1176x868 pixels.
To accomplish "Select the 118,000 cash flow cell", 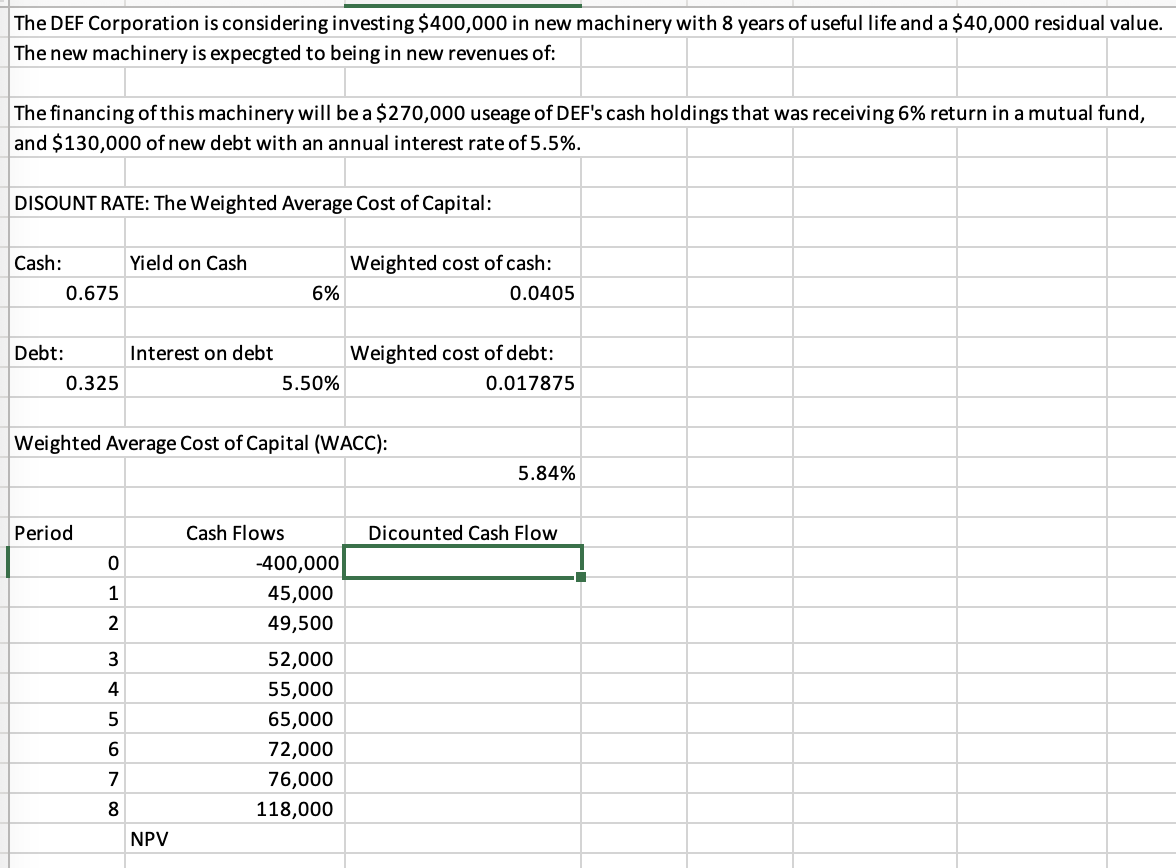I will 235,809.
